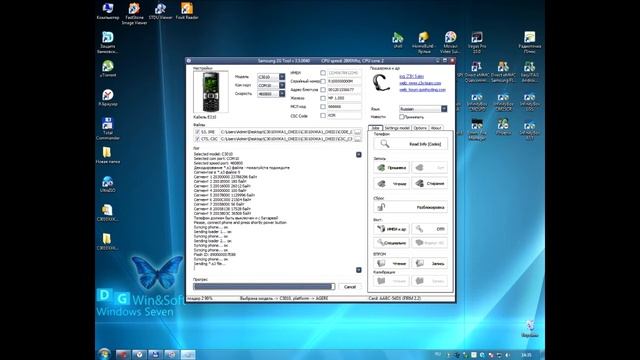Tick the Адрес блютуза checkbox

pos(323,90)
